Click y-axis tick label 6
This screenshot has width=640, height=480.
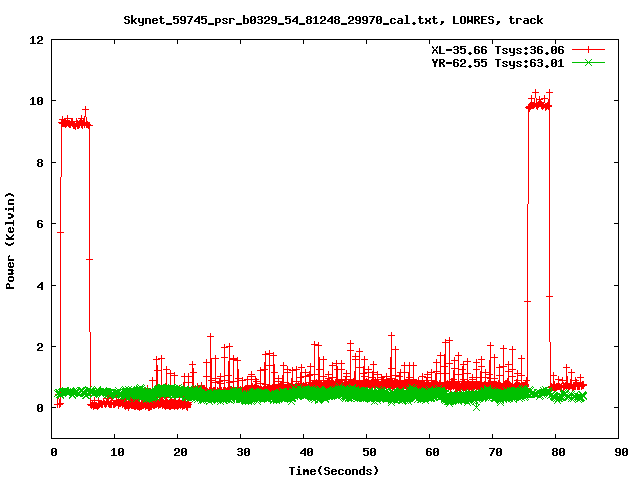click(40, 224)
